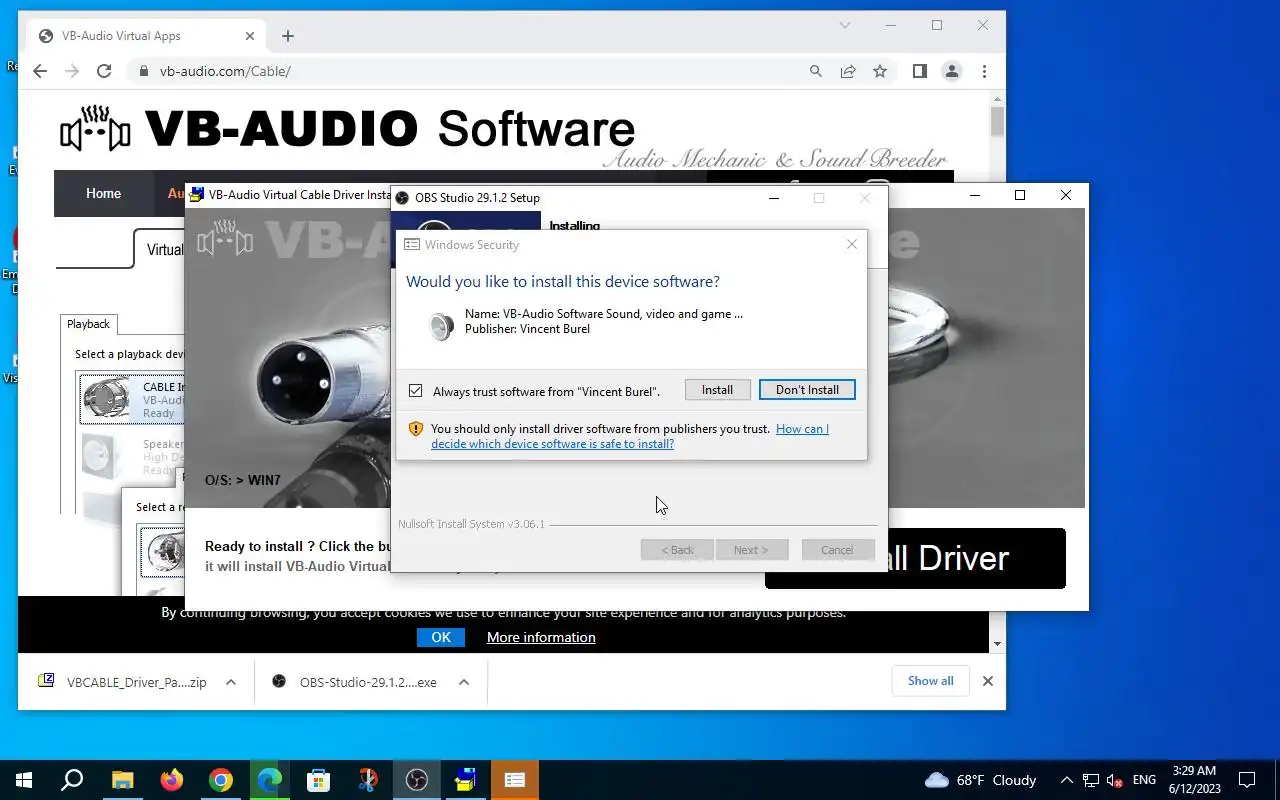Select highlighted Windows Security taskbar item
This screenshot has width=1280, height=800.
point(514,780)
